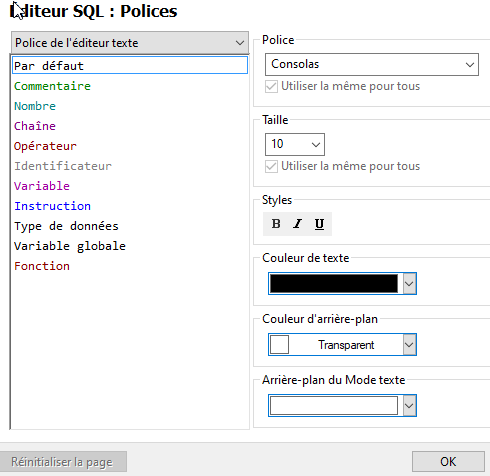Expand the Arrière-plan du Mode texte dropdown arrow

tap(409, 406)
